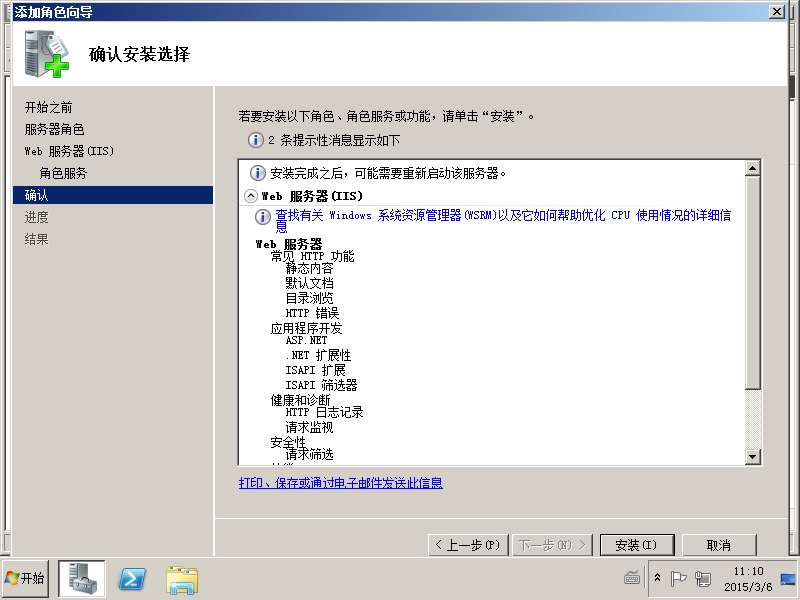This screenshot has height=600, width=800.
Task: Click the ISAPI 筛选器 list entry
Action: (321, 385)
